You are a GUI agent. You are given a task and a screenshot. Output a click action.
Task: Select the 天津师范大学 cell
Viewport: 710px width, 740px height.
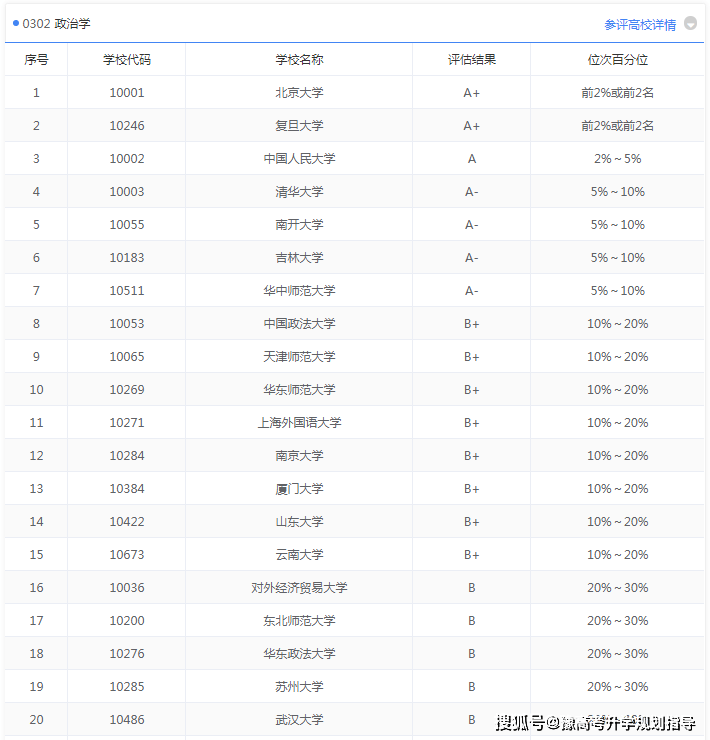tap(299, 357)
